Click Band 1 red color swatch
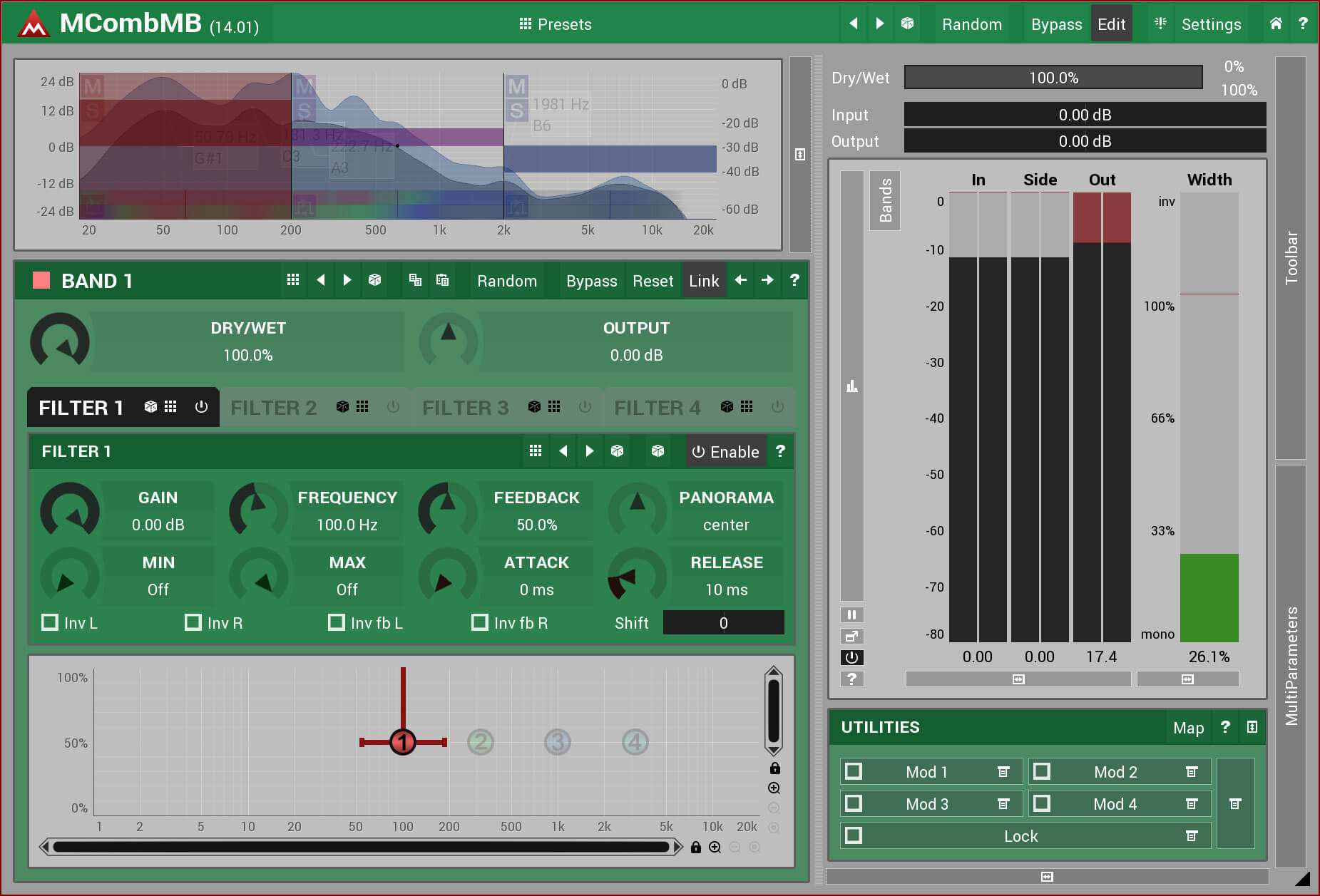Viewport: 1320px width, 896px height. 41,281
